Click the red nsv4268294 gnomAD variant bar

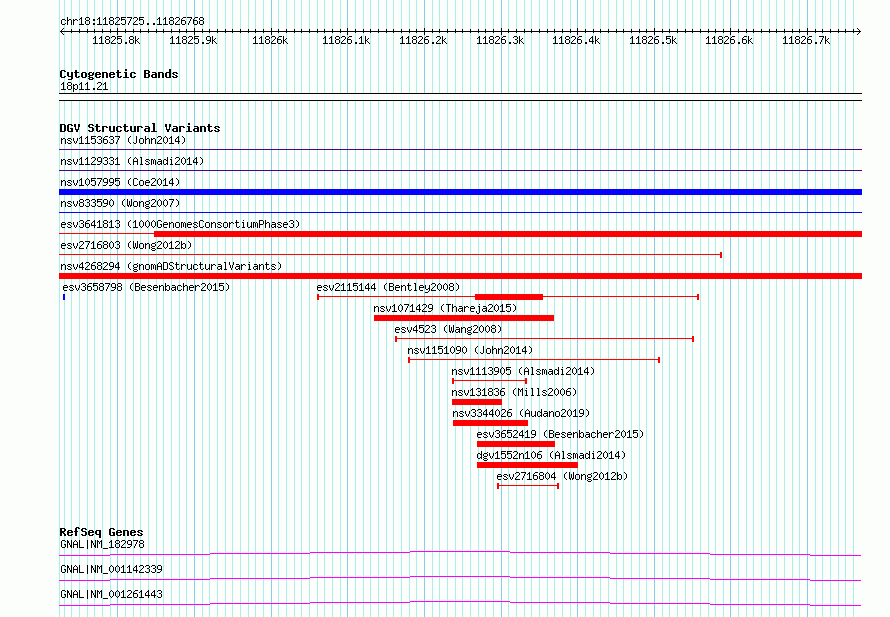(x=460, y=276)
